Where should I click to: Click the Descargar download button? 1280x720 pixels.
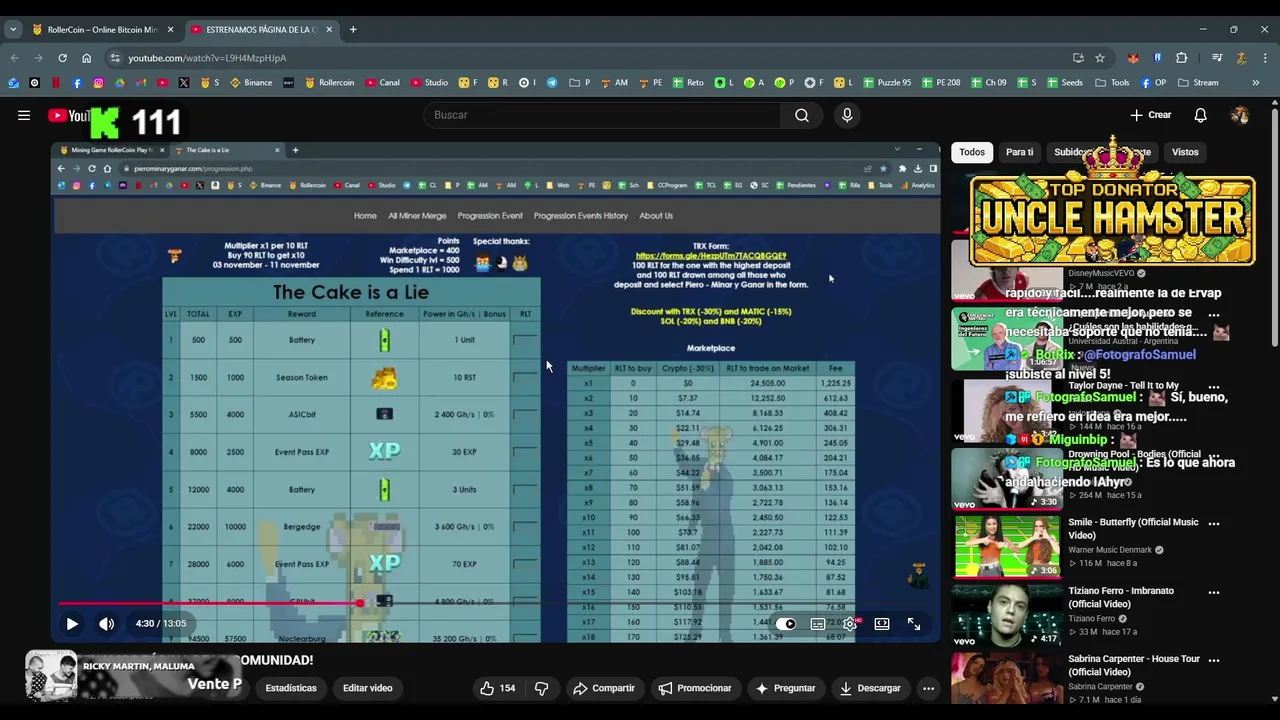pyautogui.click(x=870, y=688)
